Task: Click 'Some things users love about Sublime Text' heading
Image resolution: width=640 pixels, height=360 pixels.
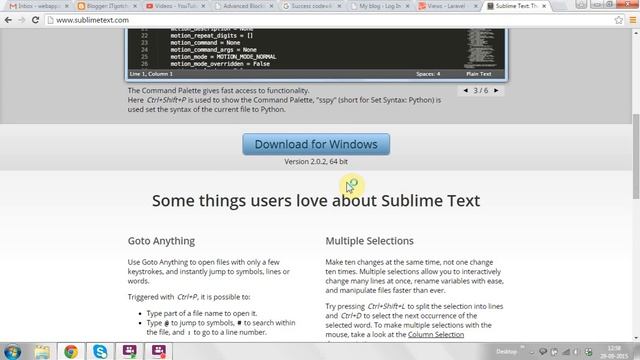Action: point(316,201)
